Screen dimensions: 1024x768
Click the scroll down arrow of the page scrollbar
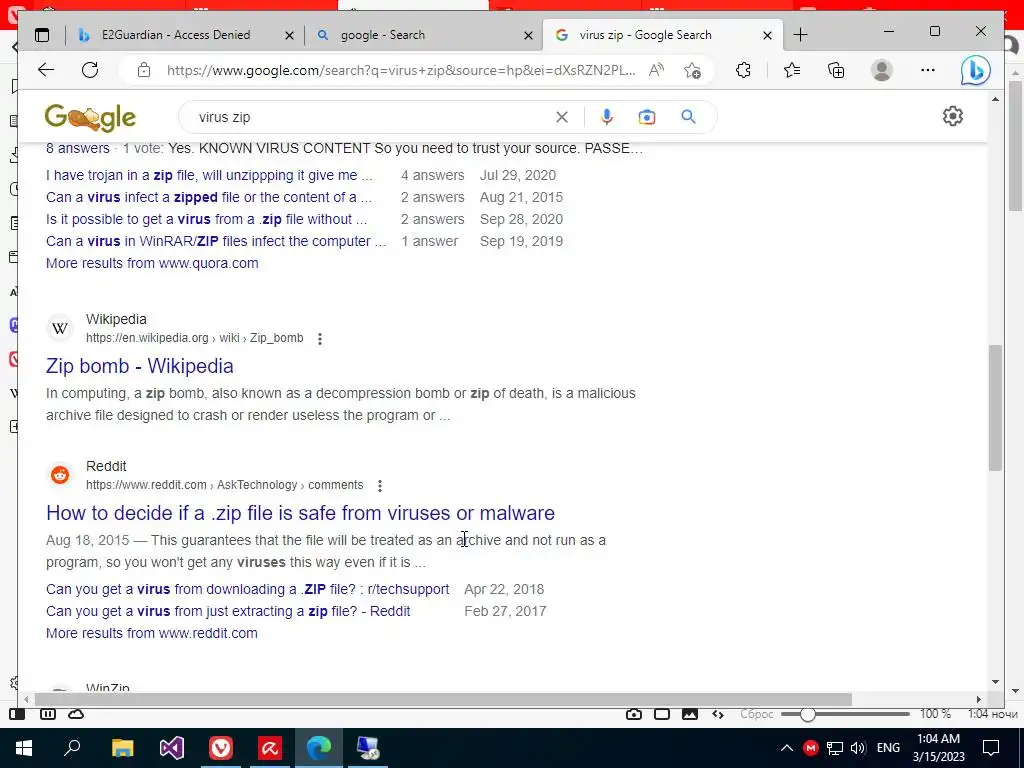(995, 681)
